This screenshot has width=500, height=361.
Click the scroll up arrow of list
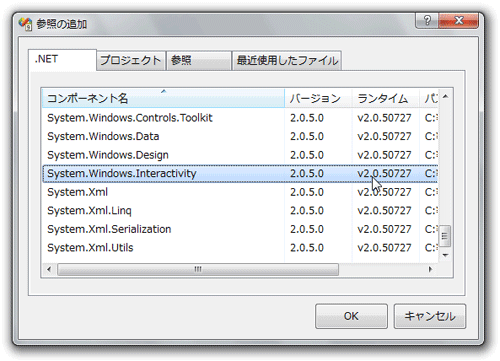[445, 97]
